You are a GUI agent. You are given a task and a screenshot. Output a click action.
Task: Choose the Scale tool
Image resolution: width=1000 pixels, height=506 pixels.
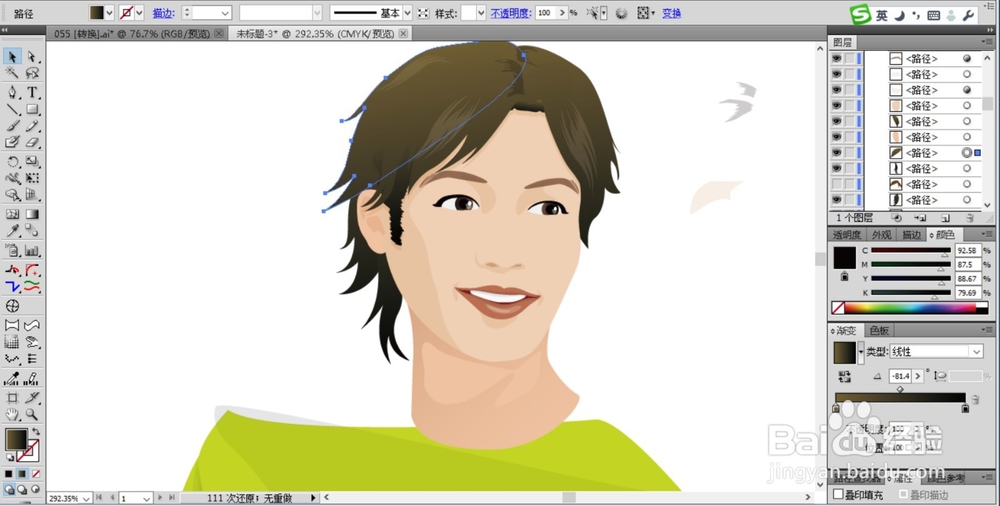32,162
